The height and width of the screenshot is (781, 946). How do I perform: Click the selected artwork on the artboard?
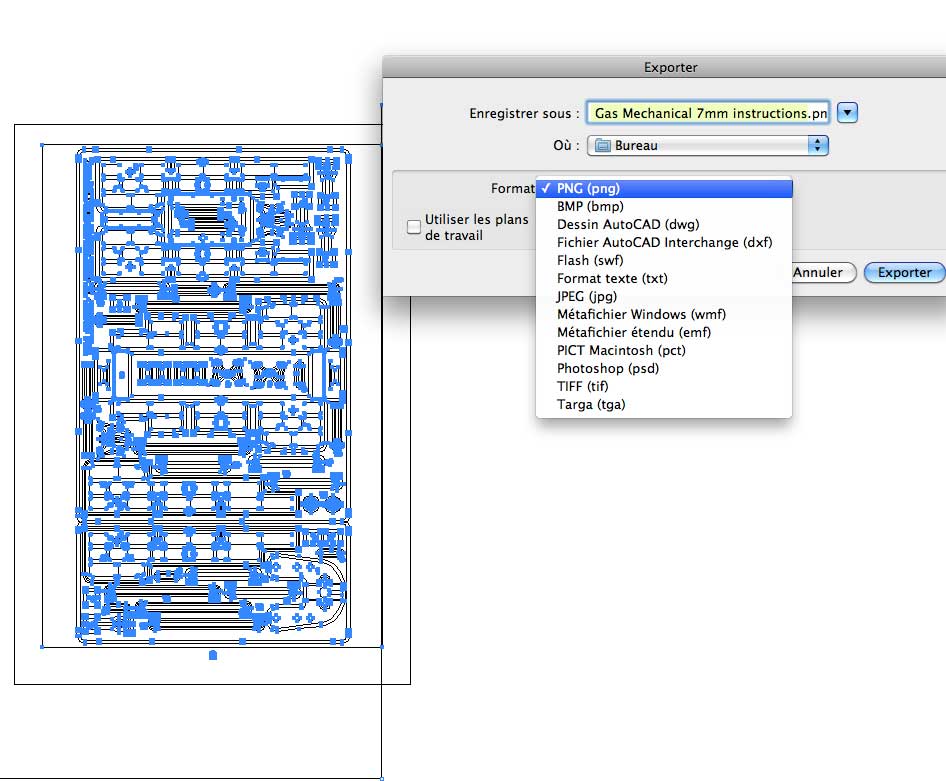click(x=213, y=396)
